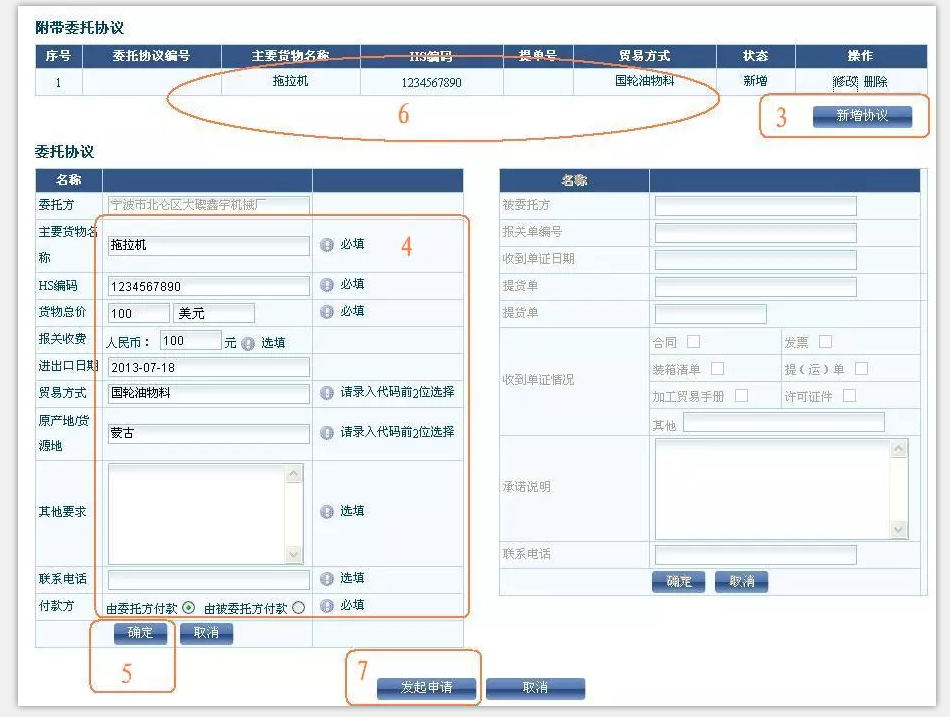Click 确定 button under the 委托协议 form
The height and width of the screenshot is (717, 950).
click(x=141, y=633)
